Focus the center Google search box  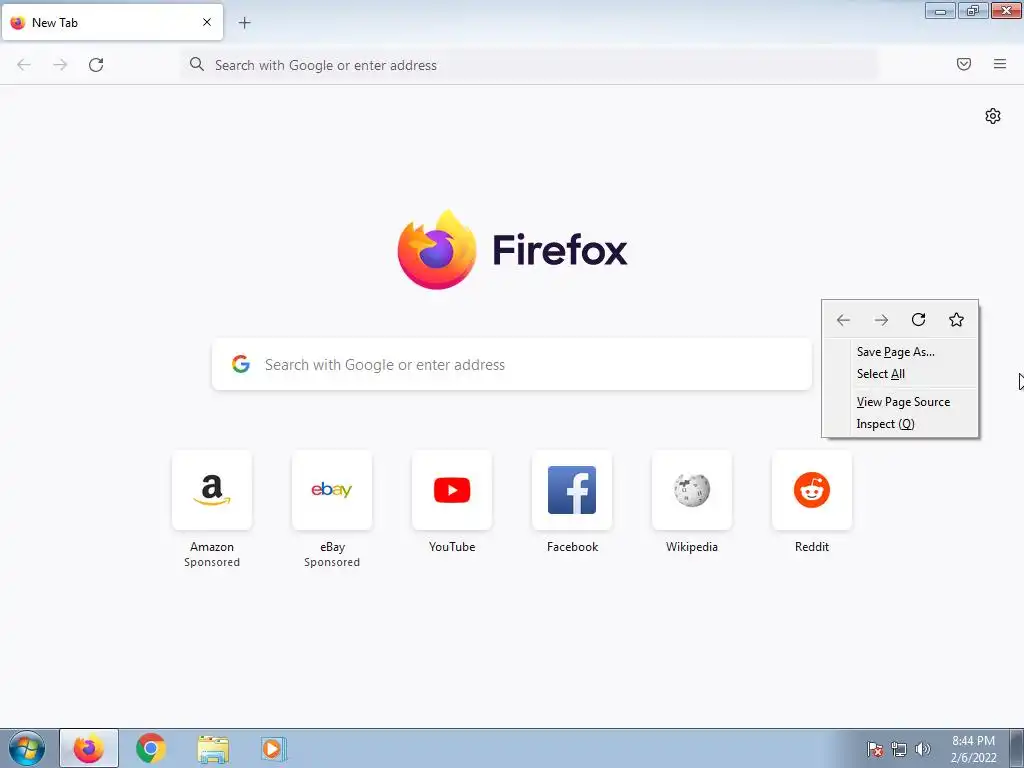[x=511, y=364]
